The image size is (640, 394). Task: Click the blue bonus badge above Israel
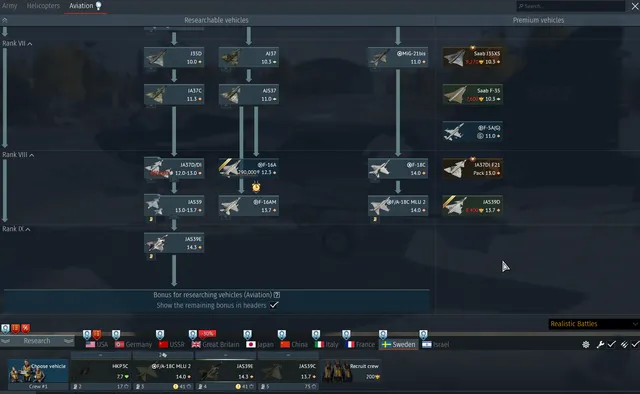424,335
